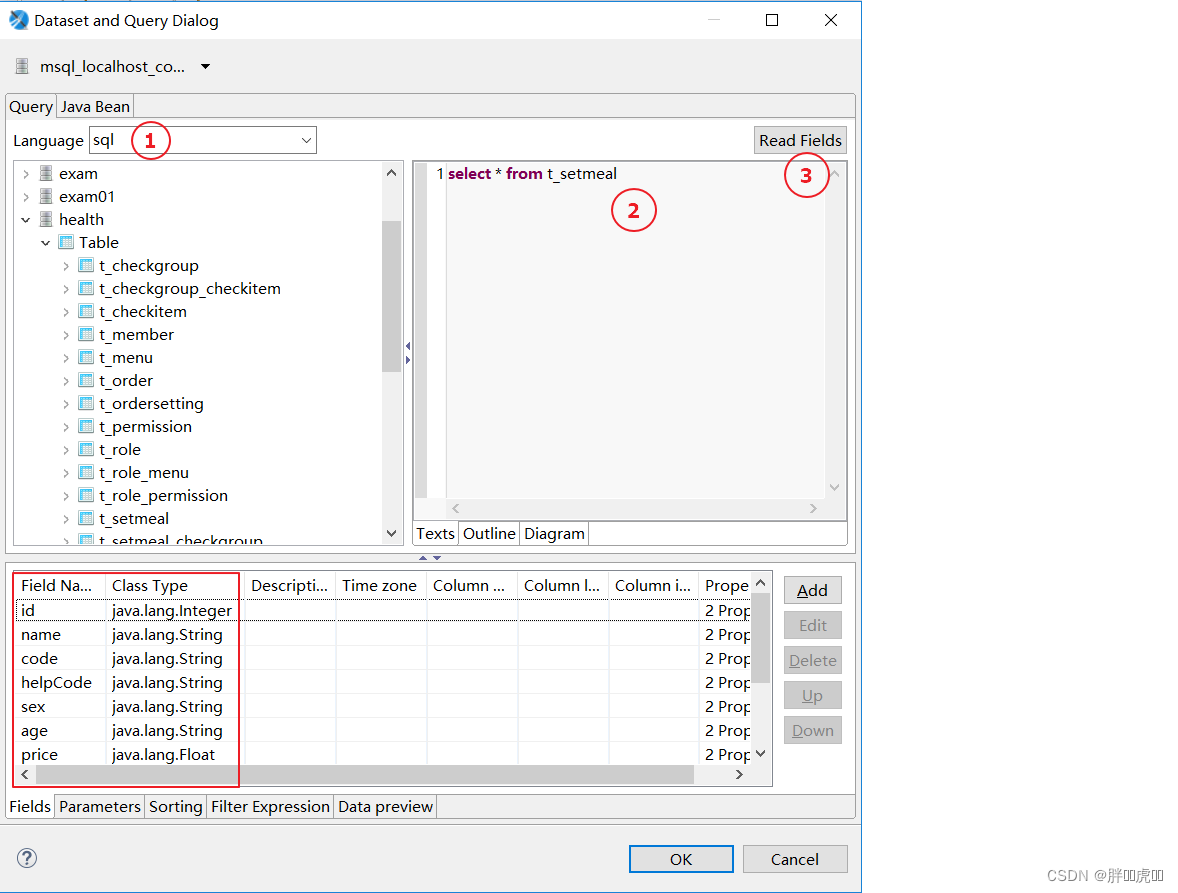This screenshot has width=1178, height=893.
Task: Click the help question mark icon
Action: pos(27,858)
